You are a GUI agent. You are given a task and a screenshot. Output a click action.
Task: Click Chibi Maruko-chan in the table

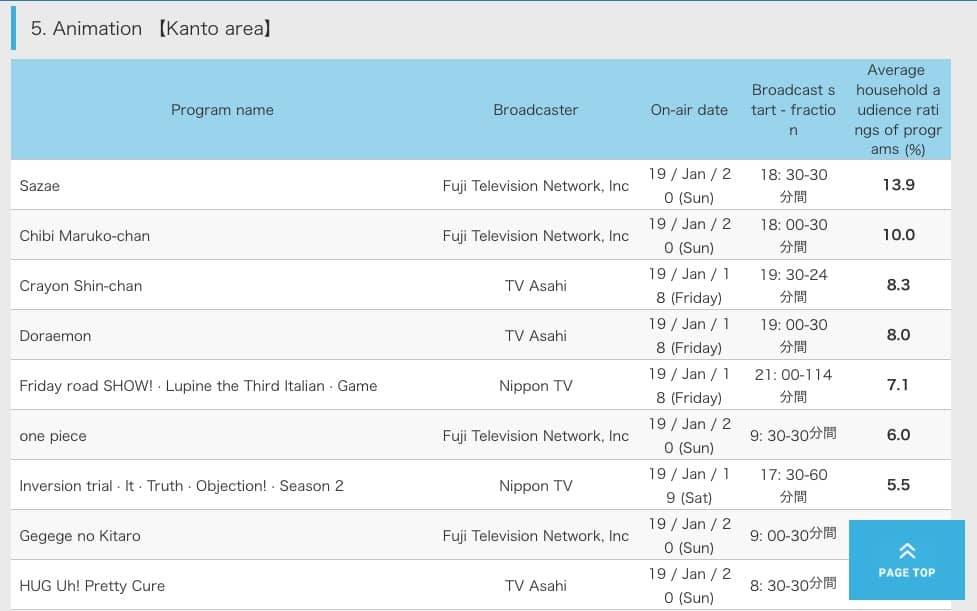point(85,236)
